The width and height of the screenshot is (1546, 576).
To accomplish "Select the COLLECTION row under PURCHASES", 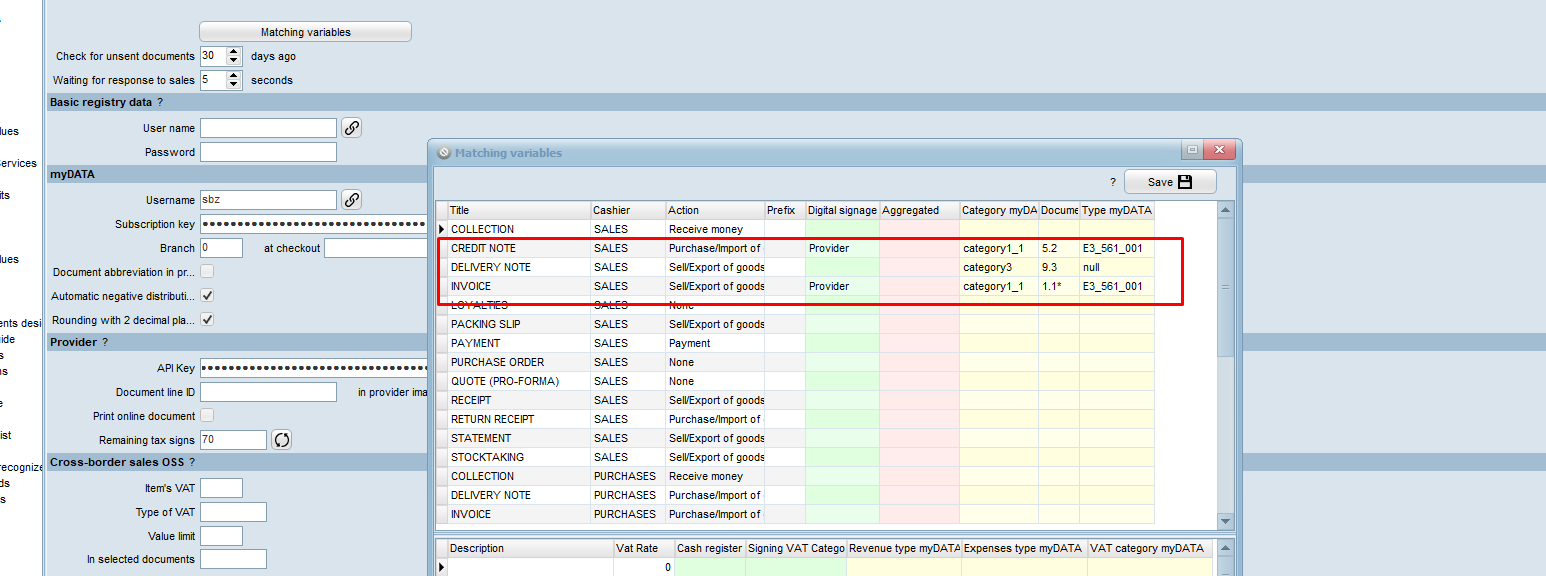I will click(796, 476).
